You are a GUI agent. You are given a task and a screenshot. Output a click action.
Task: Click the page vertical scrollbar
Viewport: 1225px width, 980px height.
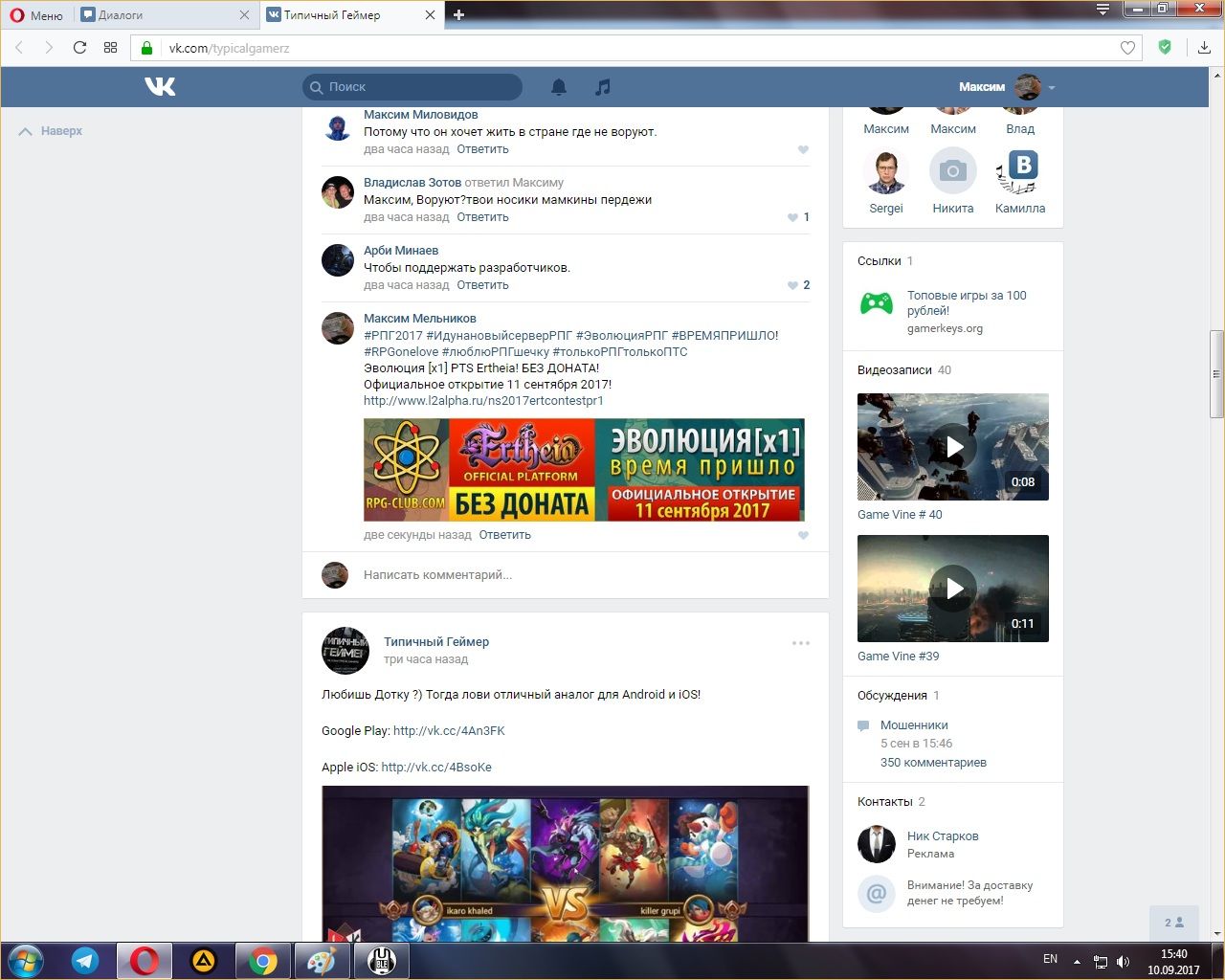pos(1216,374)
